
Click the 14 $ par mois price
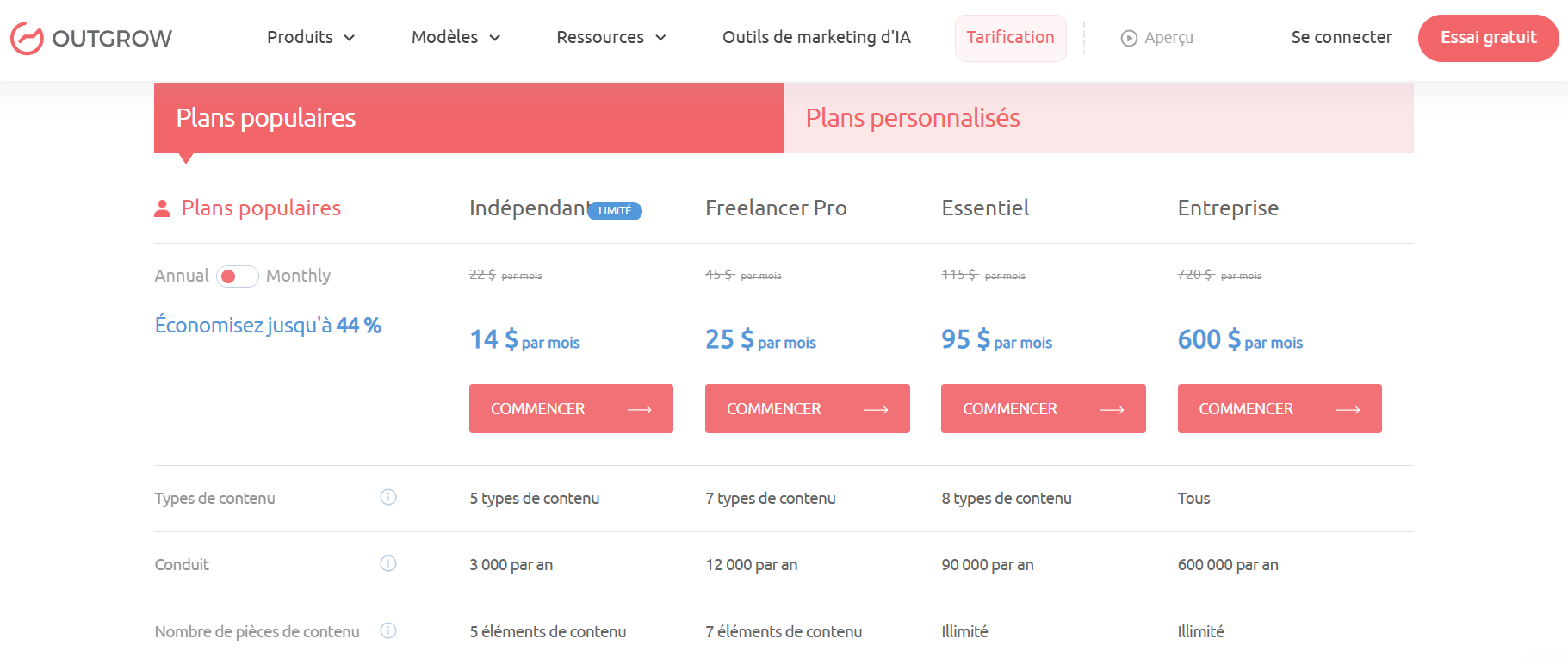click(524, 340)
